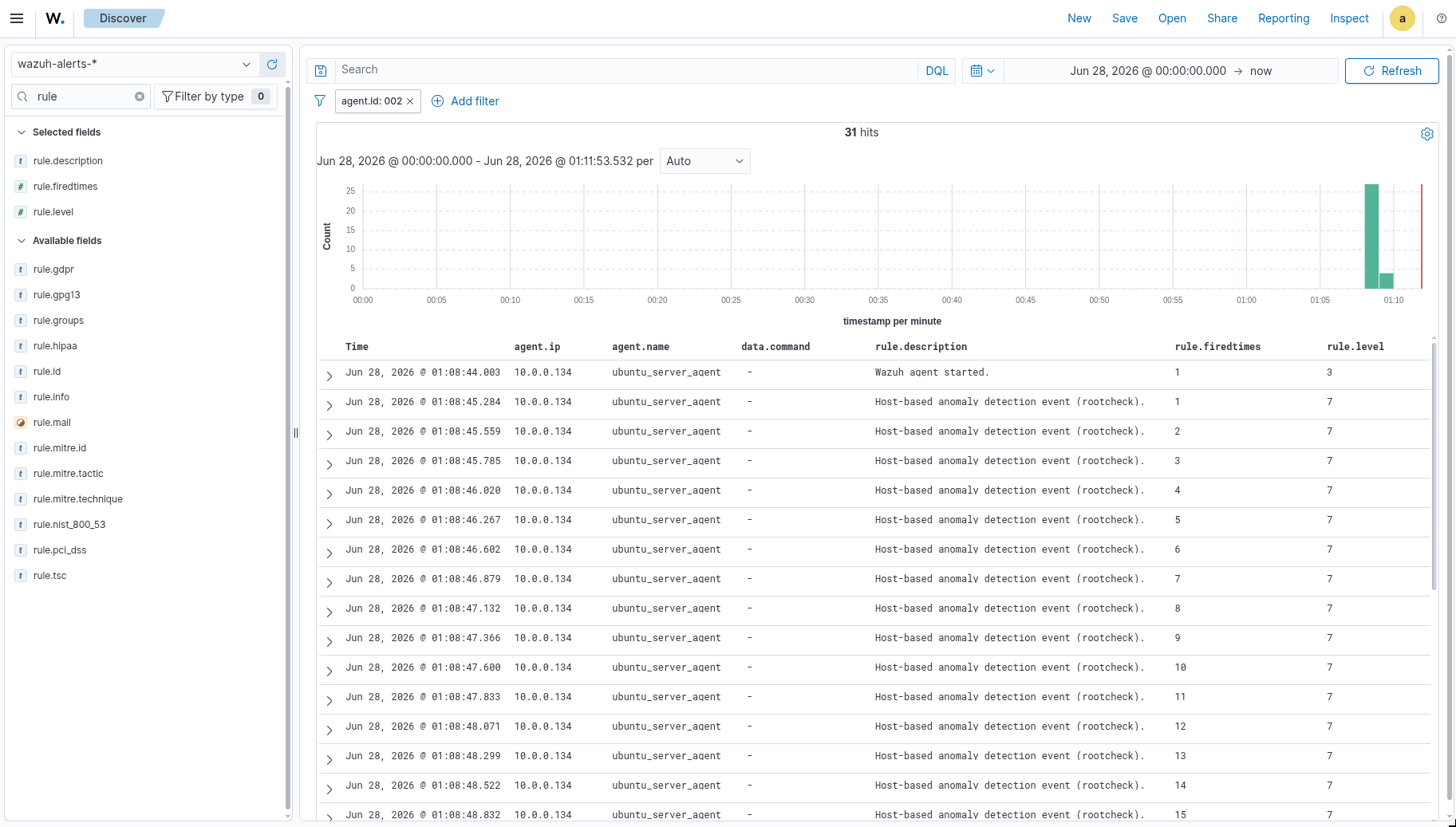The height and width of the screenshot is (827, 1456).
Task: Click the field name search box
Action: [81, 96]
